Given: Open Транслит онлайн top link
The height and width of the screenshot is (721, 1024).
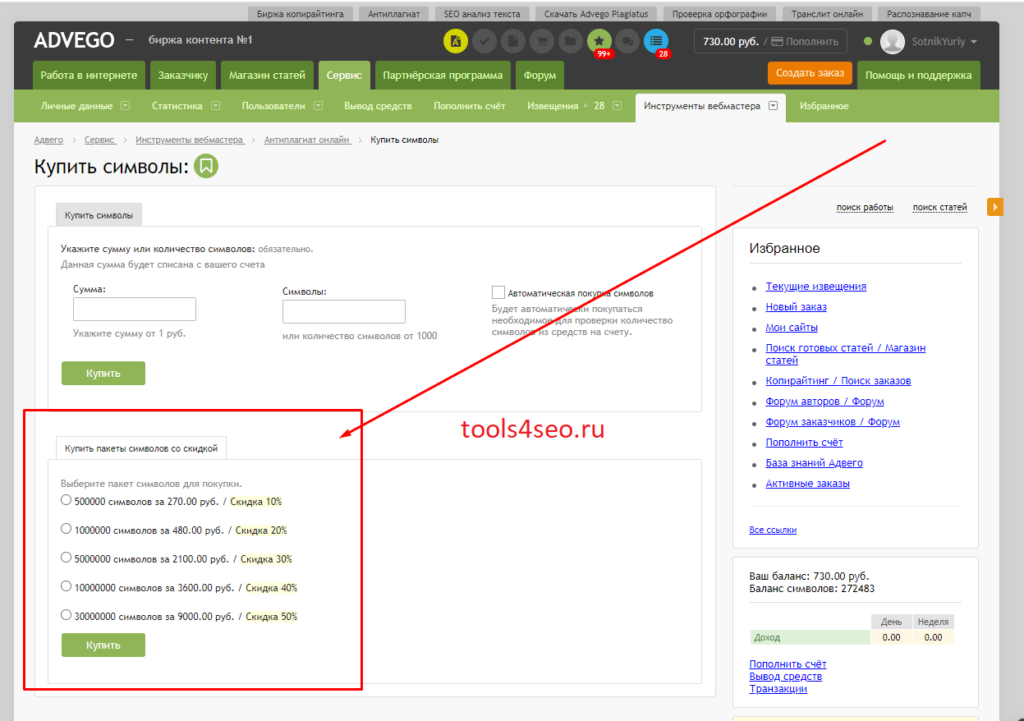Looking at the screenshot, I should coord(827,14).
